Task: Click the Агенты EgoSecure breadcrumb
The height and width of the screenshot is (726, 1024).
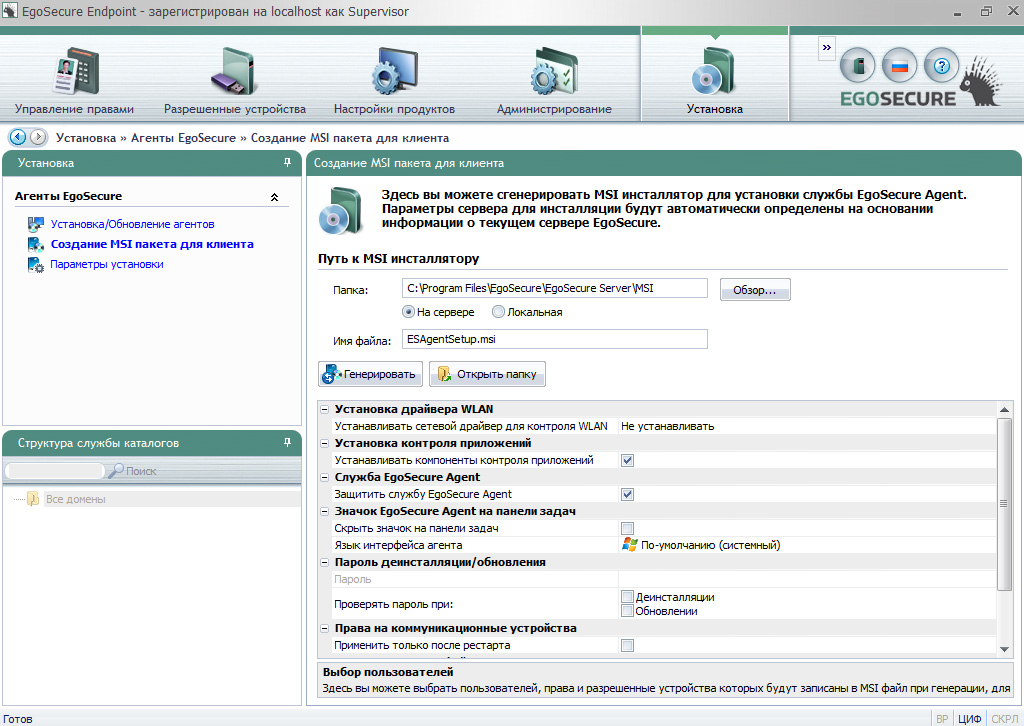Action: [x=184, y=138]
